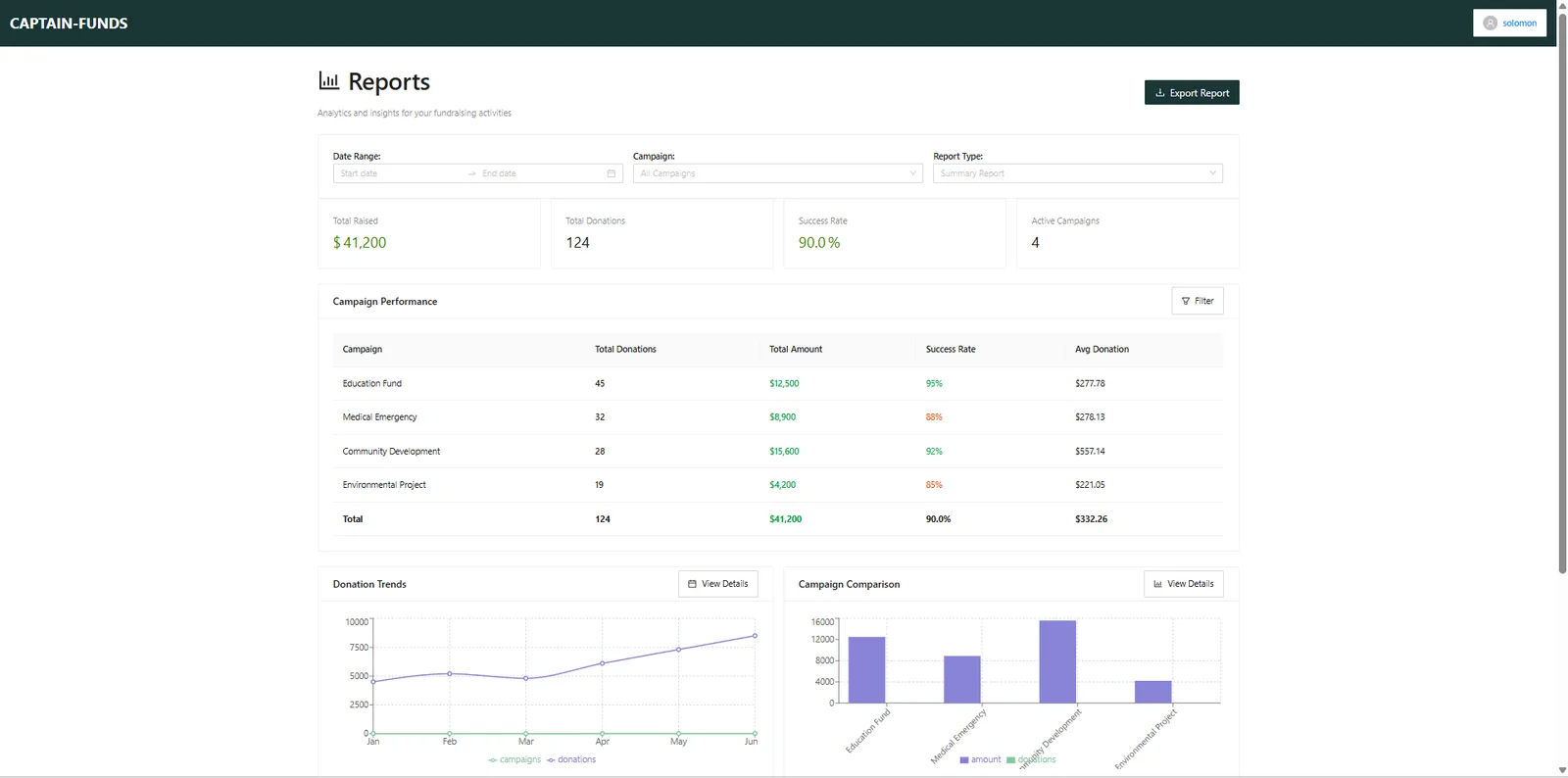Click the 88% success rate cell
Image resolution: width=1568 pixels, height=778 pixels.
pyautogui.click(x=934, y=417)
